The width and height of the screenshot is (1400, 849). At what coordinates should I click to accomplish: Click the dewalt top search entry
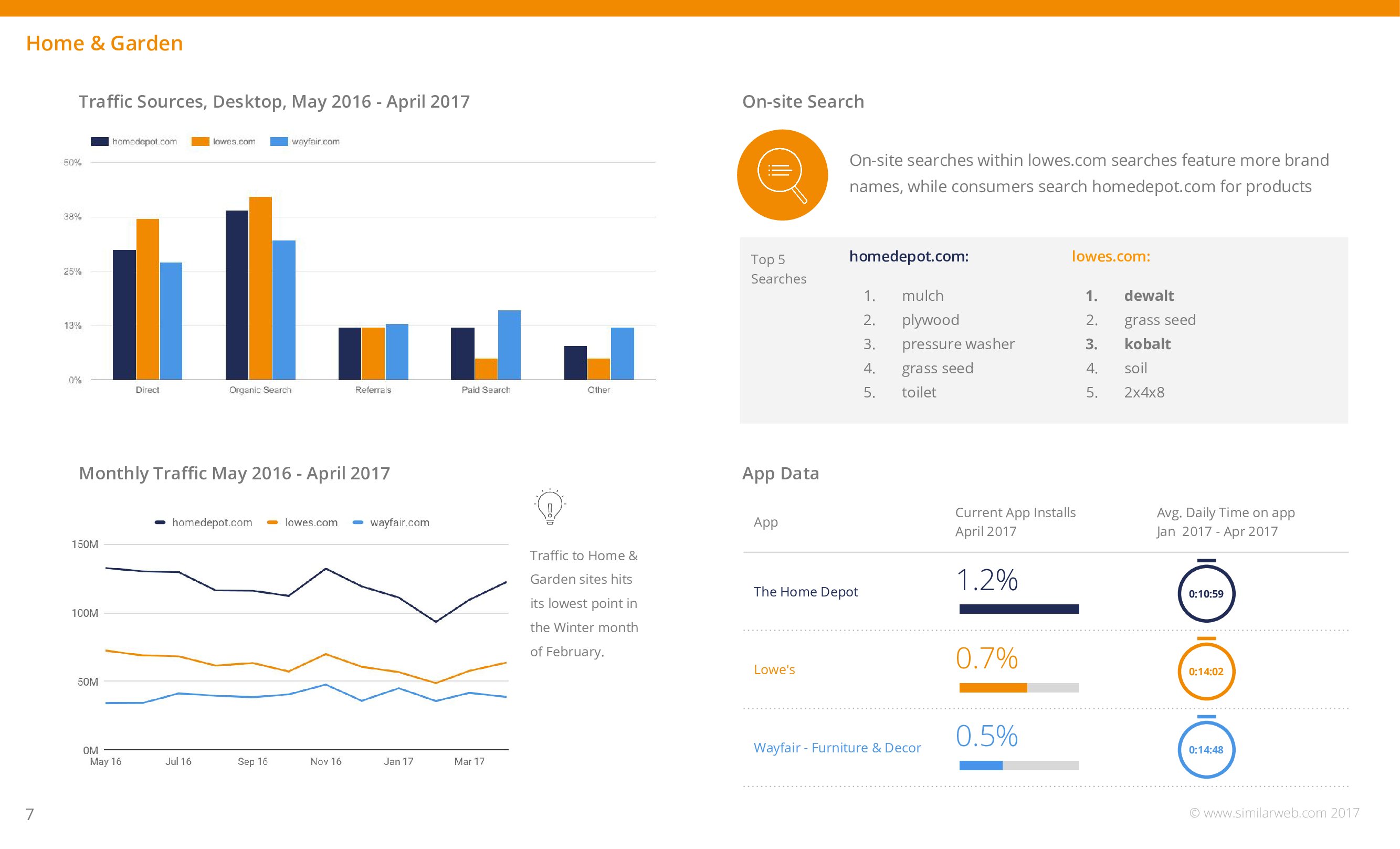point(1149,296)
